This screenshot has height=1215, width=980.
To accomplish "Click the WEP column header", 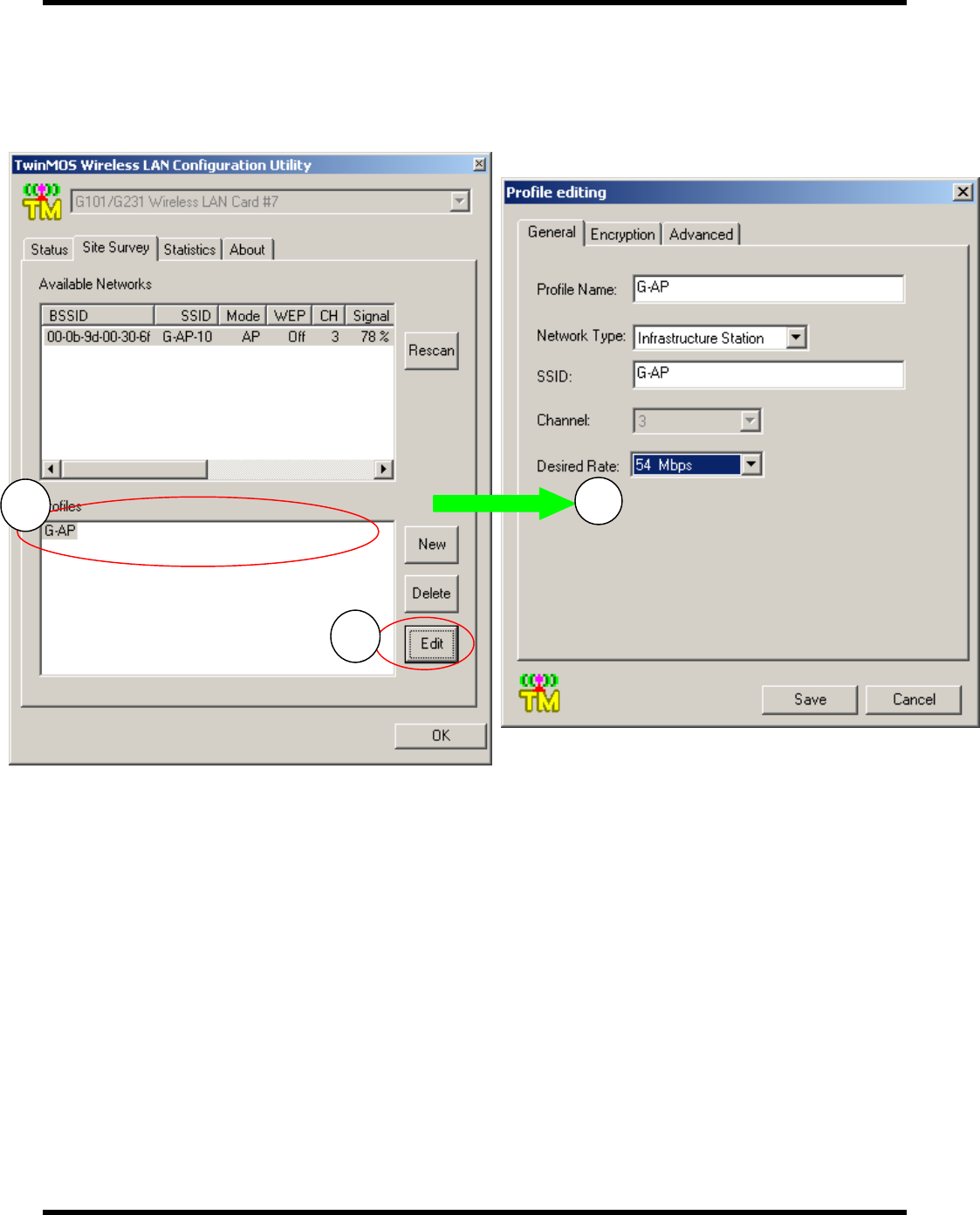I will click(x=289, y=315).
